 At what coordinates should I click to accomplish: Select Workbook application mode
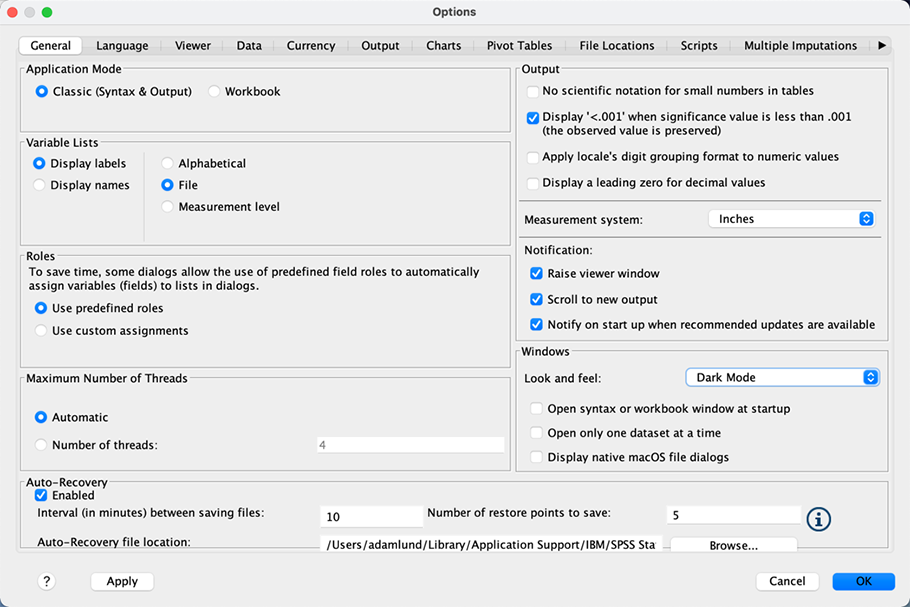[x=213, y=90]
